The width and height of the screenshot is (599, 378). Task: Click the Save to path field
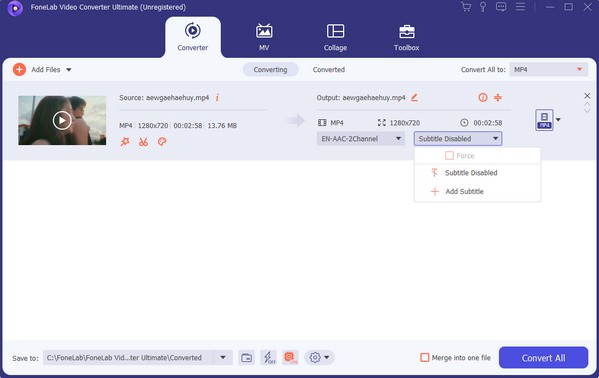(128, 358)
